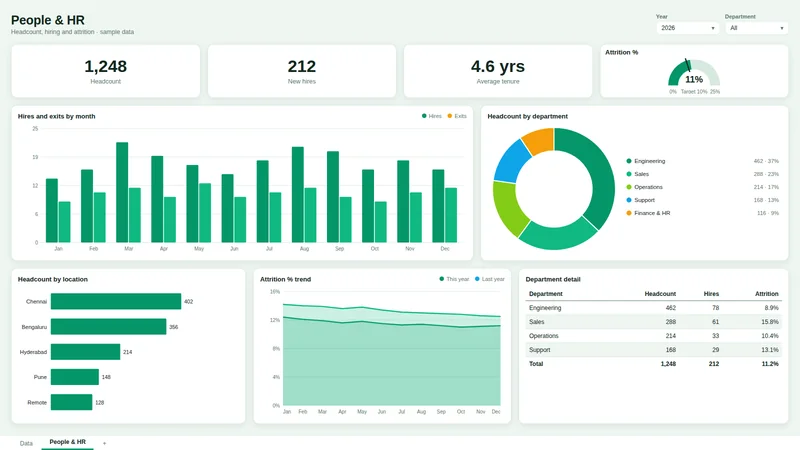Open the Year dropdown showing 2026
This screenshot has height=450, width=800.
click(688, 28)
